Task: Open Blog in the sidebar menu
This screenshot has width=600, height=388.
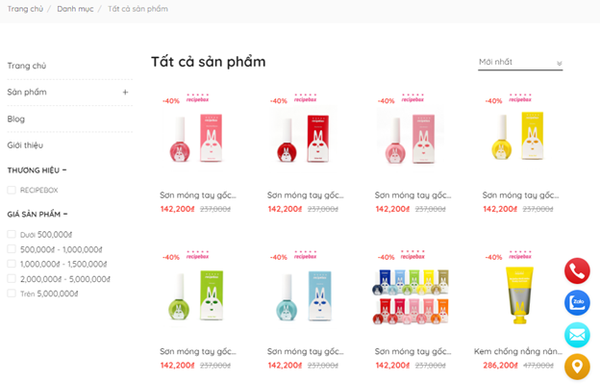Action: [16, 119]
